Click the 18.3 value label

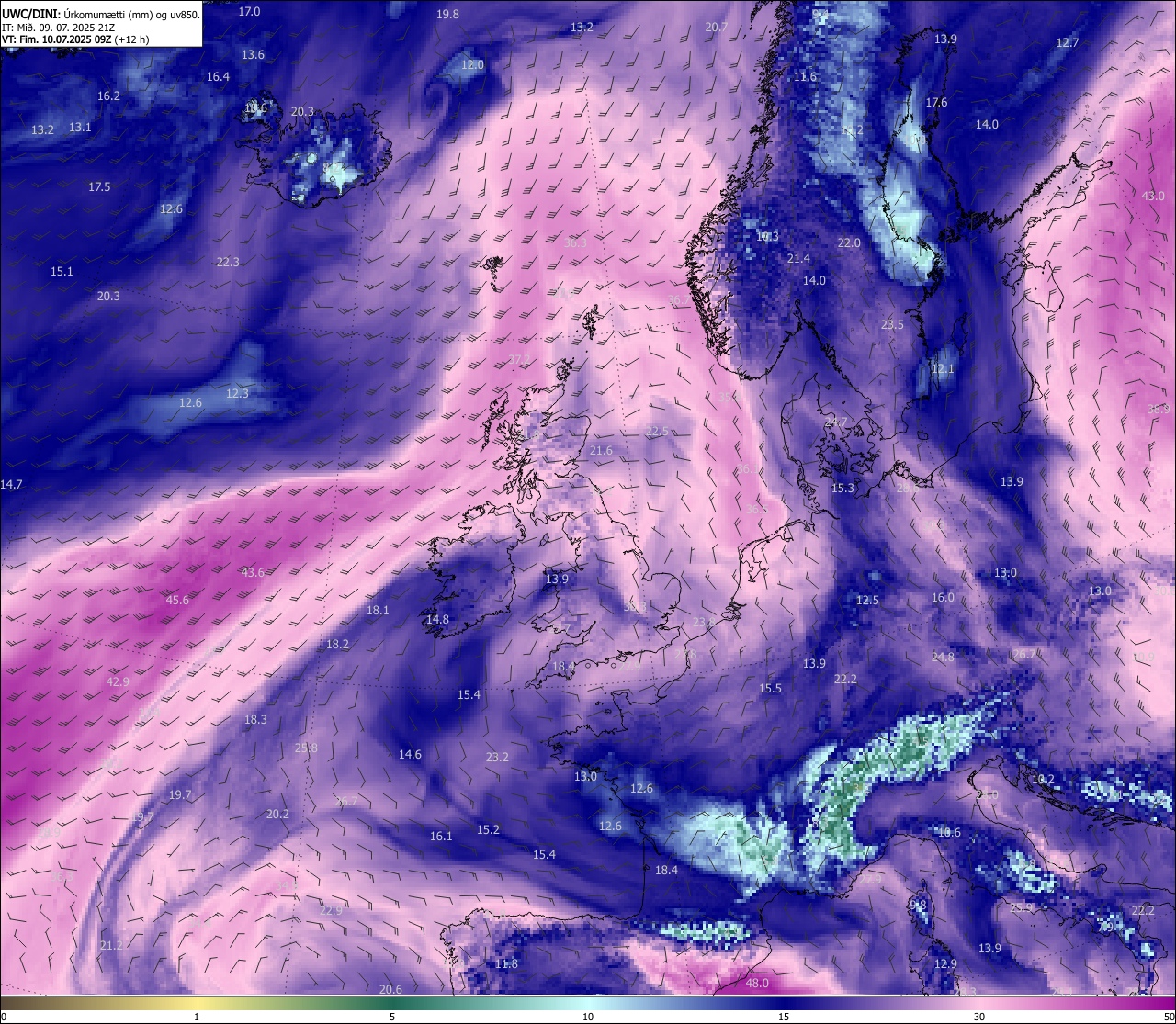click(x=255, y=720)
